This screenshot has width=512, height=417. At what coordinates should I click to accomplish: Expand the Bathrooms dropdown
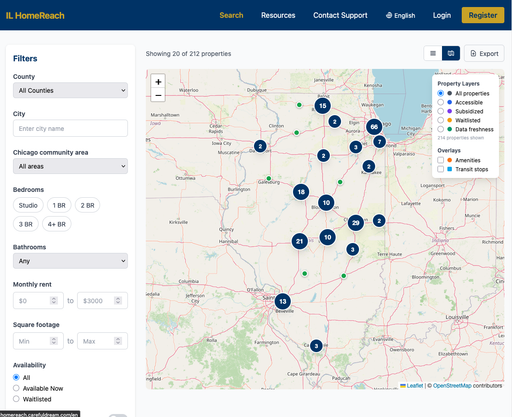pyautogui.click(x=70, y=261)
